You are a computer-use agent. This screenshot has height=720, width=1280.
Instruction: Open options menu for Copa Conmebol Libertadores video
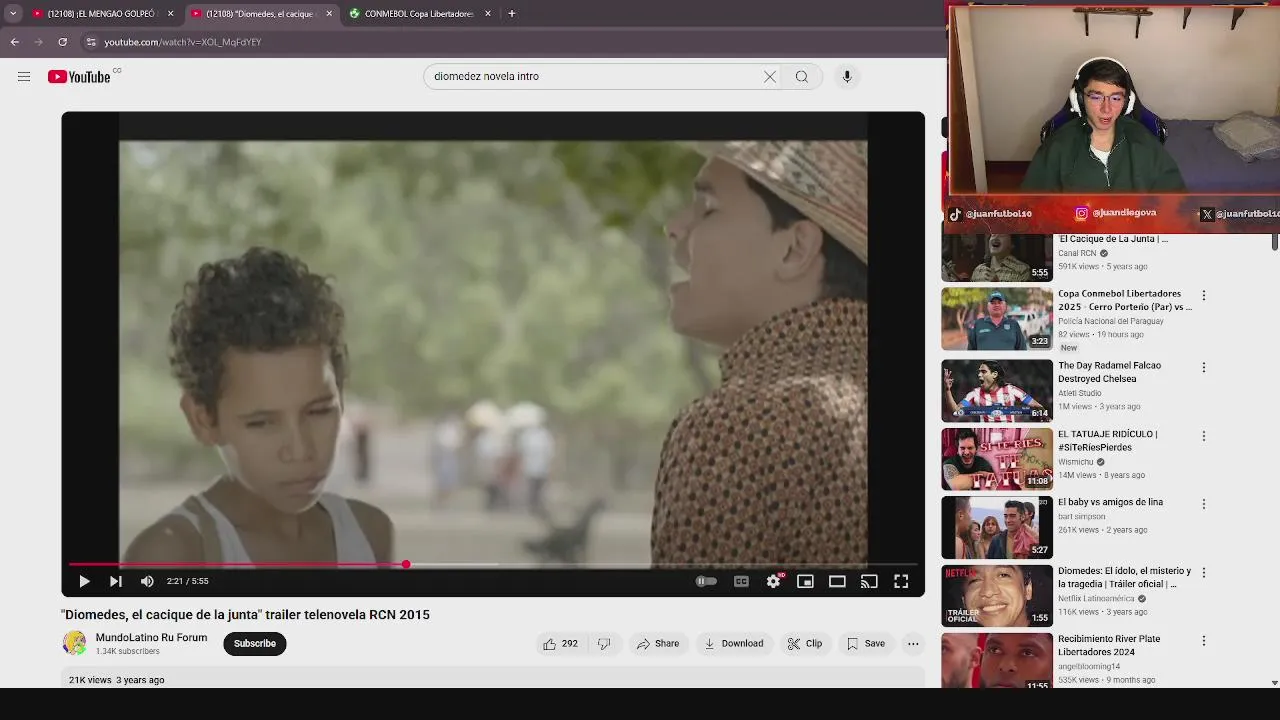click(1204, 296)
